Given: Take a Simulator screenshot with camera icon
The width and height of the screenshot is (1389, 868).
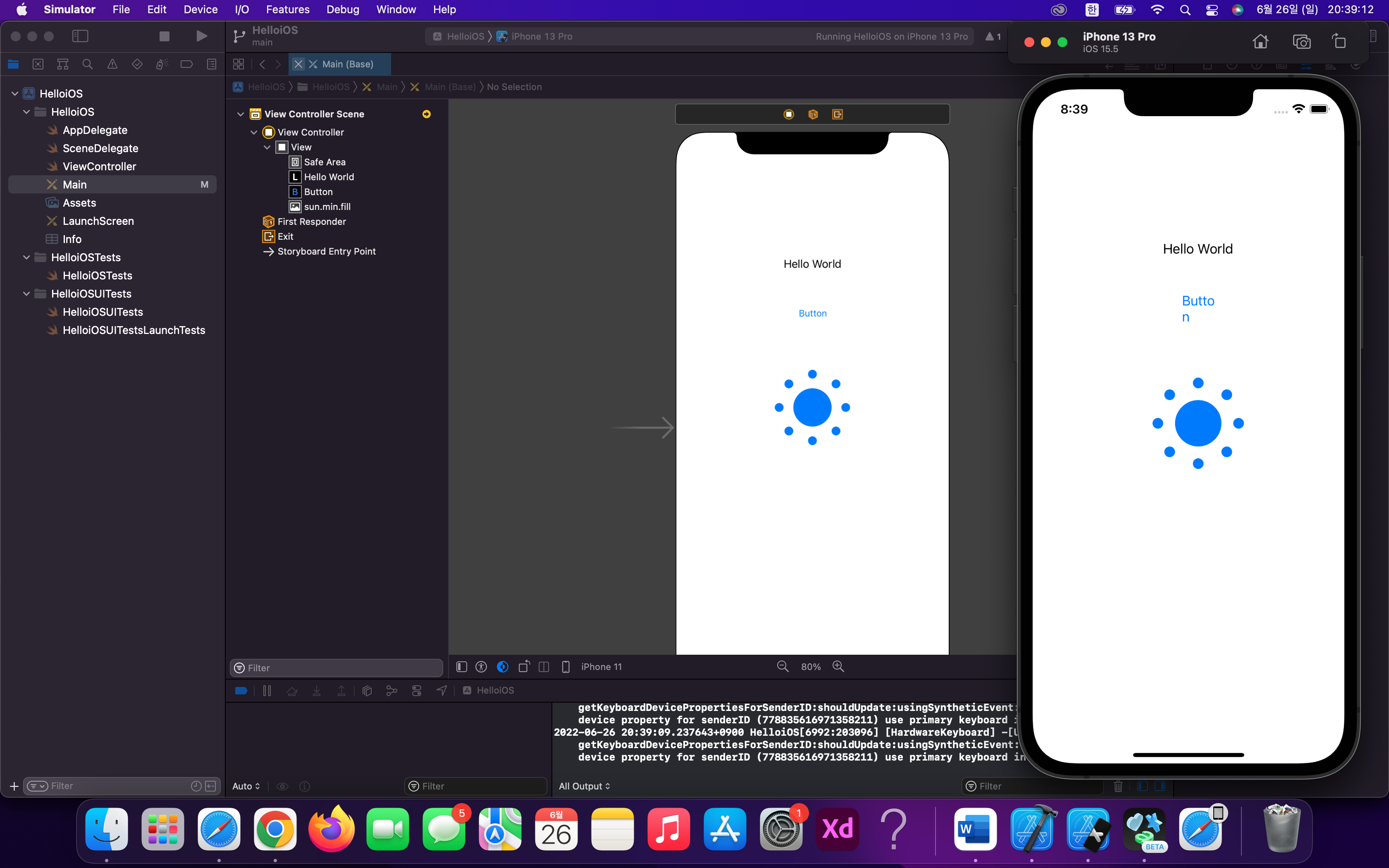Looking at the screenshot, I should pyautogui.click(x=1301, y=41).
